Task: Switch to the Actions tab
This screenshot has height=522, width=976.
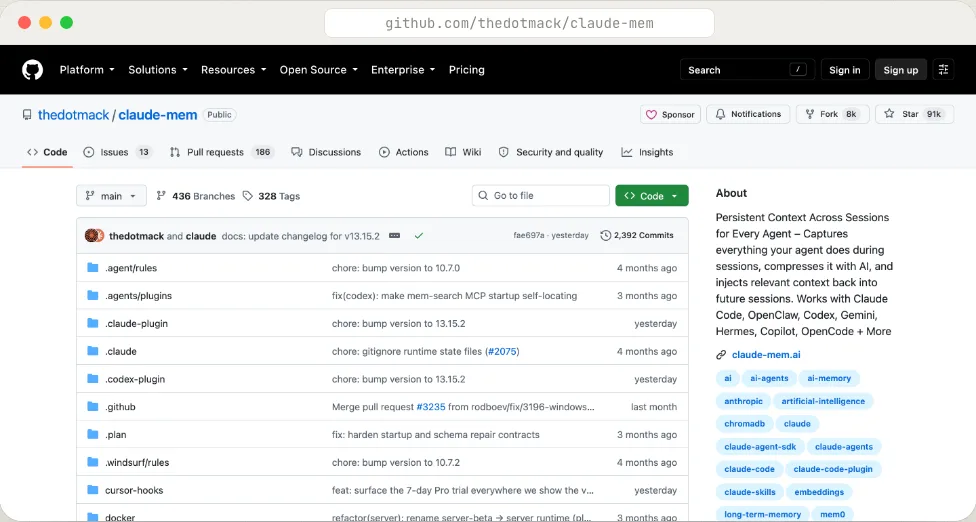Action: click(x=404, y=152)
